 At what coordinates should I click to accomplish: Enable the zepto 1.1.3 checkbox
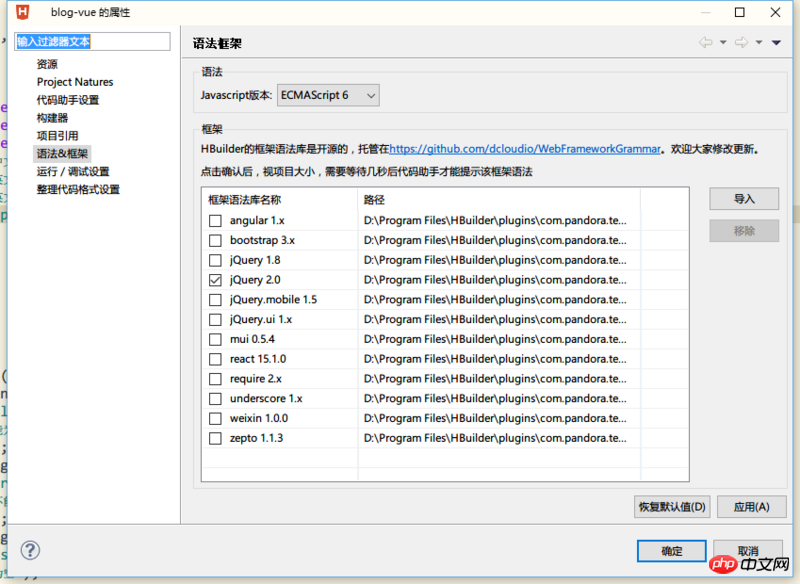[x=215, y=438]
